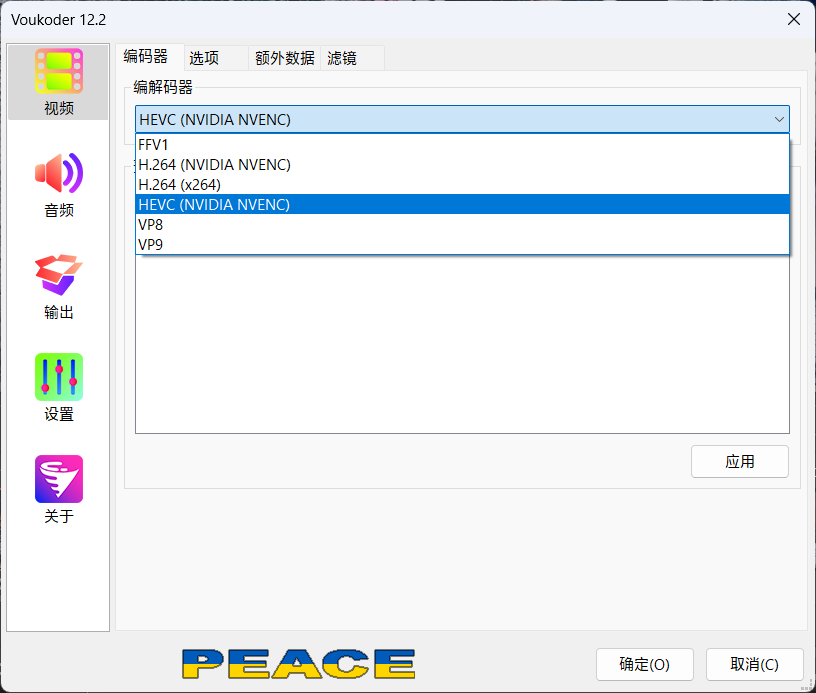Switch to the 编码器 tab
Image resolution: width=816 pixels, height=693 pixels.
(146, 57)
